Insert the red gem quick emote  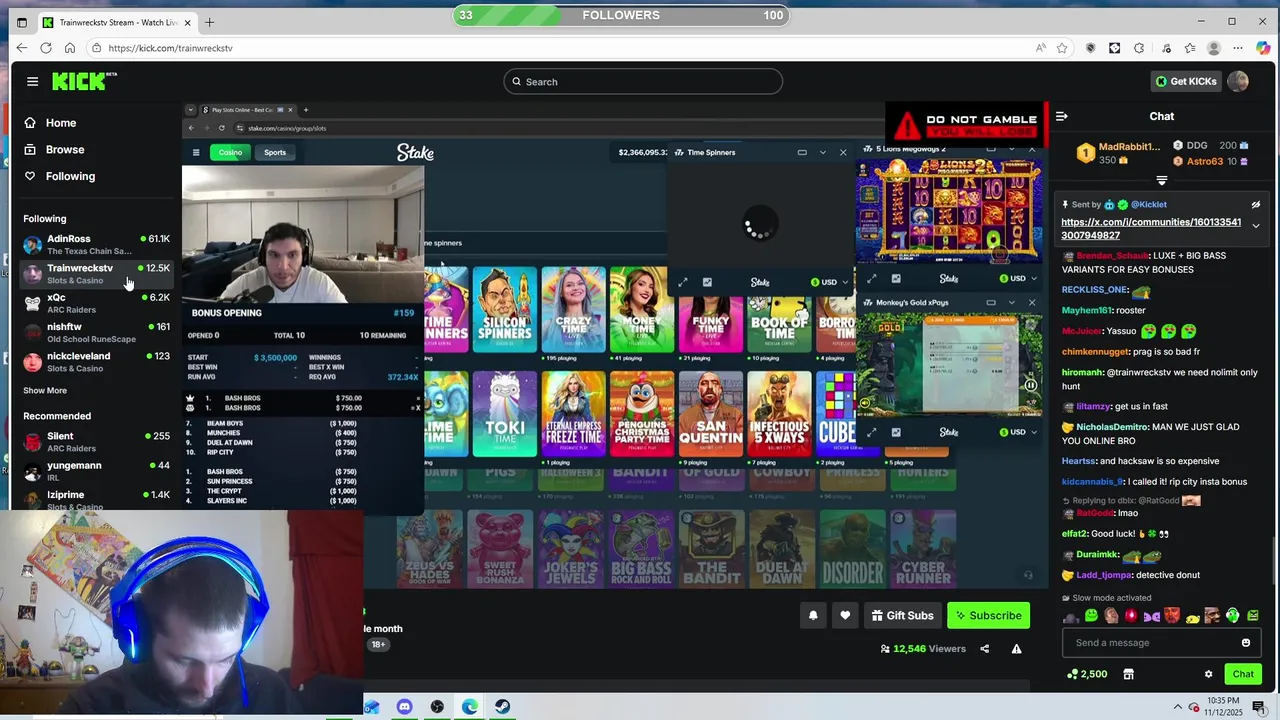[x=1131, y=616]
